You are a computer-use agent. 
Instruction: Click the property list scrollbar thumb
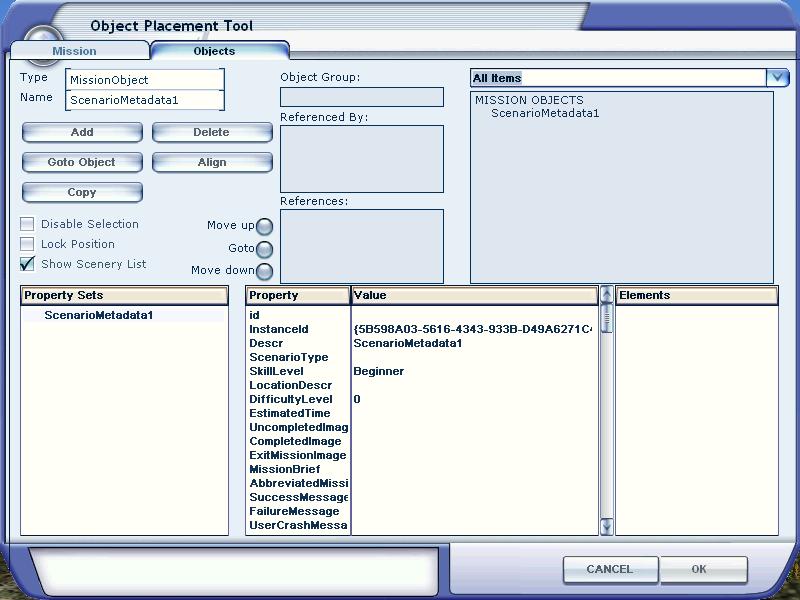click(606, 318)
